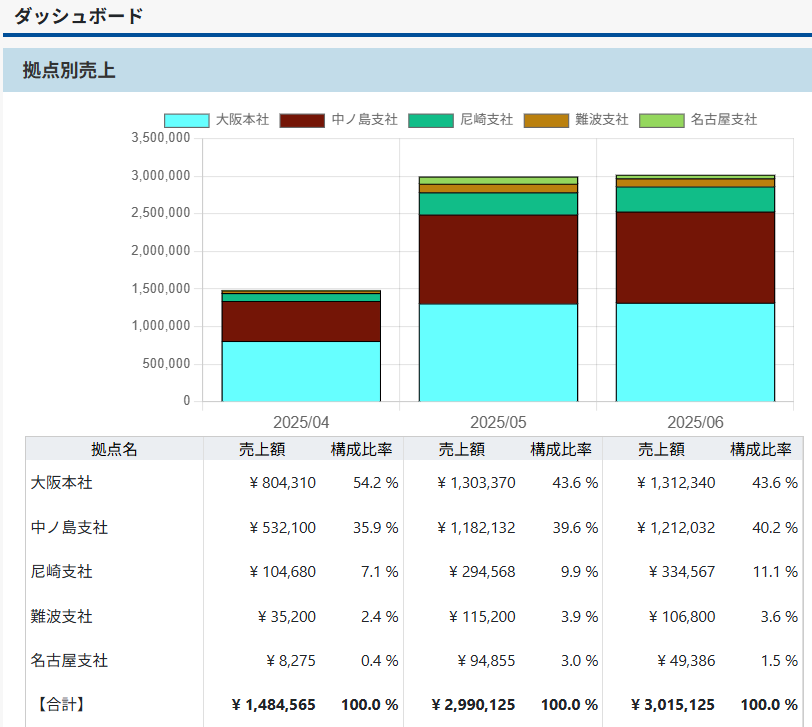
Task: Click the cyan 大阪本社 legend swatch
Action: (x=186, y=120)
